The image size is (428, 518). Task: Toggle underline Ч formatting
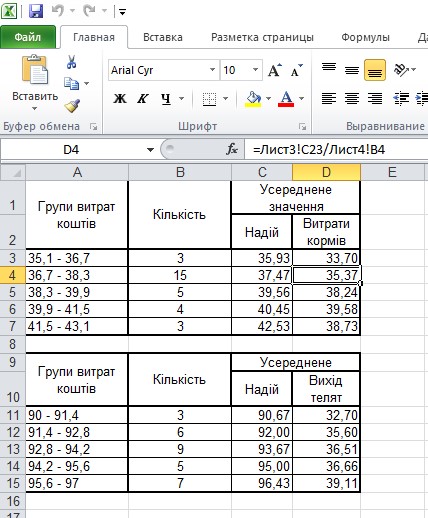click(x=166, y=98)
